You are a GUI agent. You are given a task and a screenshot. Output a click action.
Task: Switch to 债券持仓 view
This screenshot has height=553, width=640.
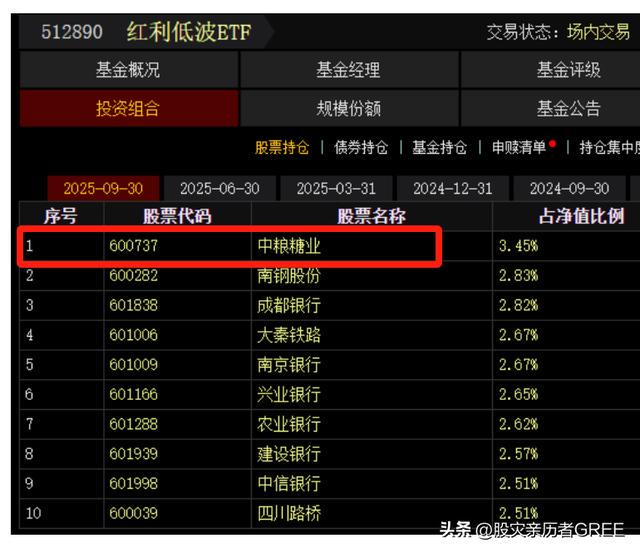tap(360, 147)
